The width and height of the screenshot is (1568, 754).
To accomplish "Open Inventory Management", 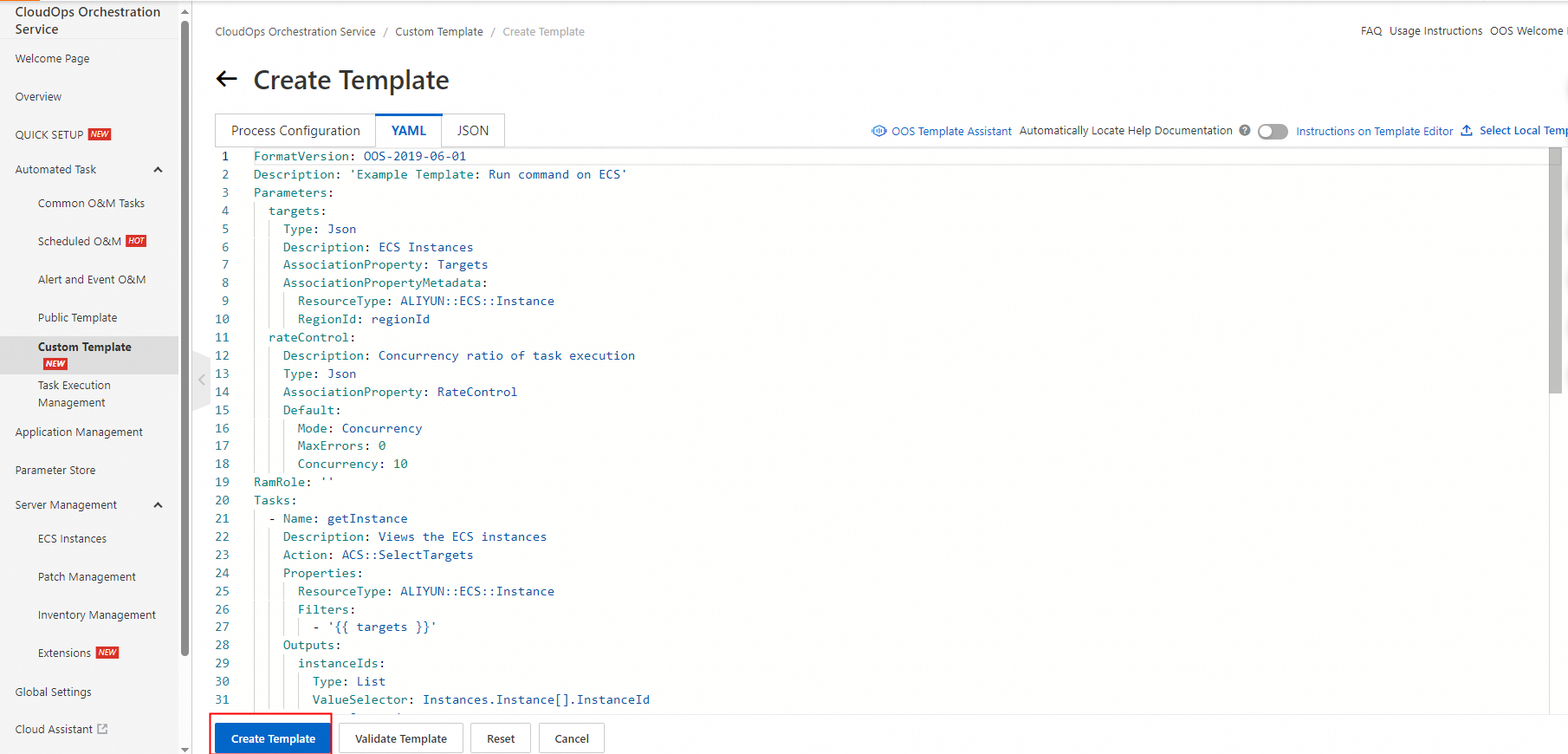I will 97,615.
